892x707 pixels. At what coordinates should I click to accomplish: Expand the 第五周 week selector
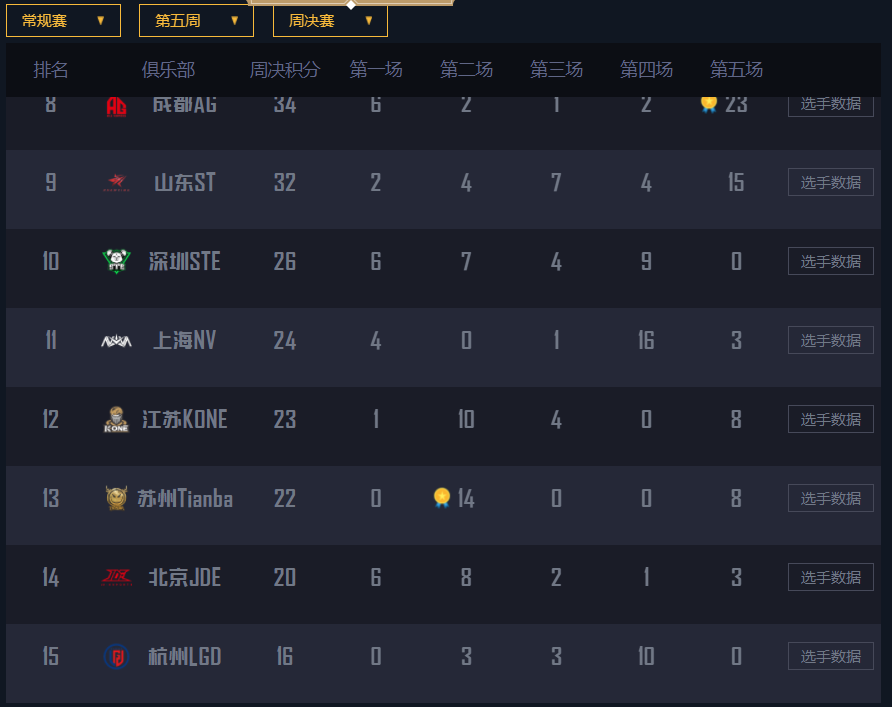[196, 21]
